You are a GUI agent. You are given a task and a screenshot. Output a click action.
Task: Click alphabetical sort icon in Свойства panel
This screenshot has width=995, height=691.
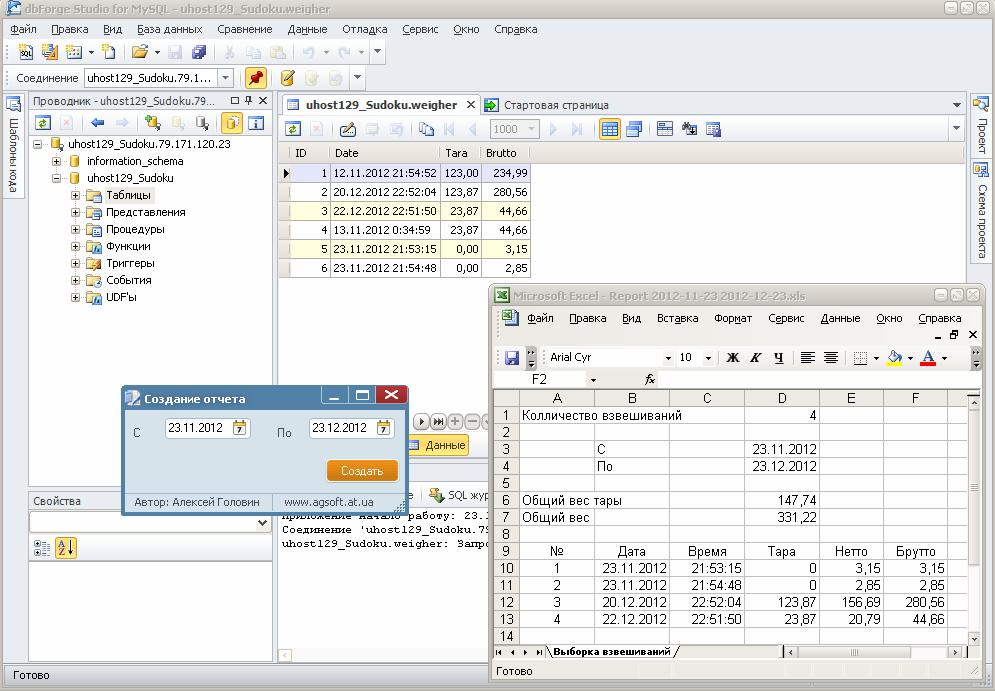65,548
